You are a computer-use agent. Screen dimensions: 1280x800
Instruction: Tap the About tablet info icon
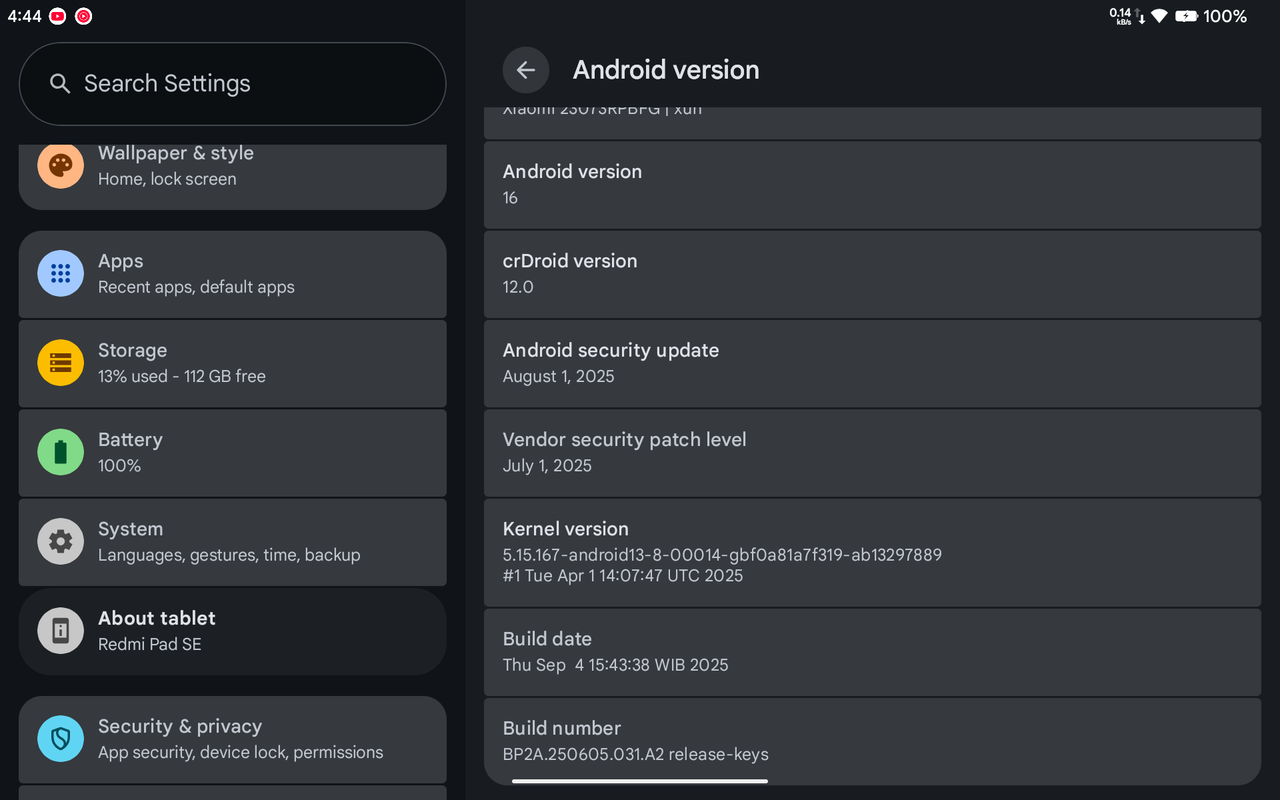tap(60, 631)
